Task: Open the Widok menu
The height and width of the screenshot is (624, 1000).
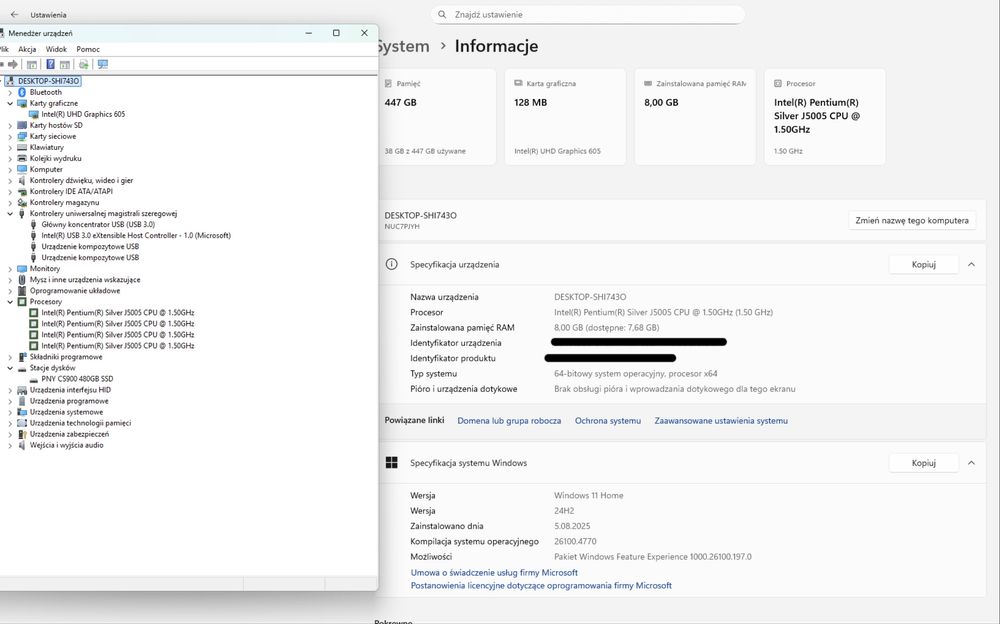Action: point(56,49)
